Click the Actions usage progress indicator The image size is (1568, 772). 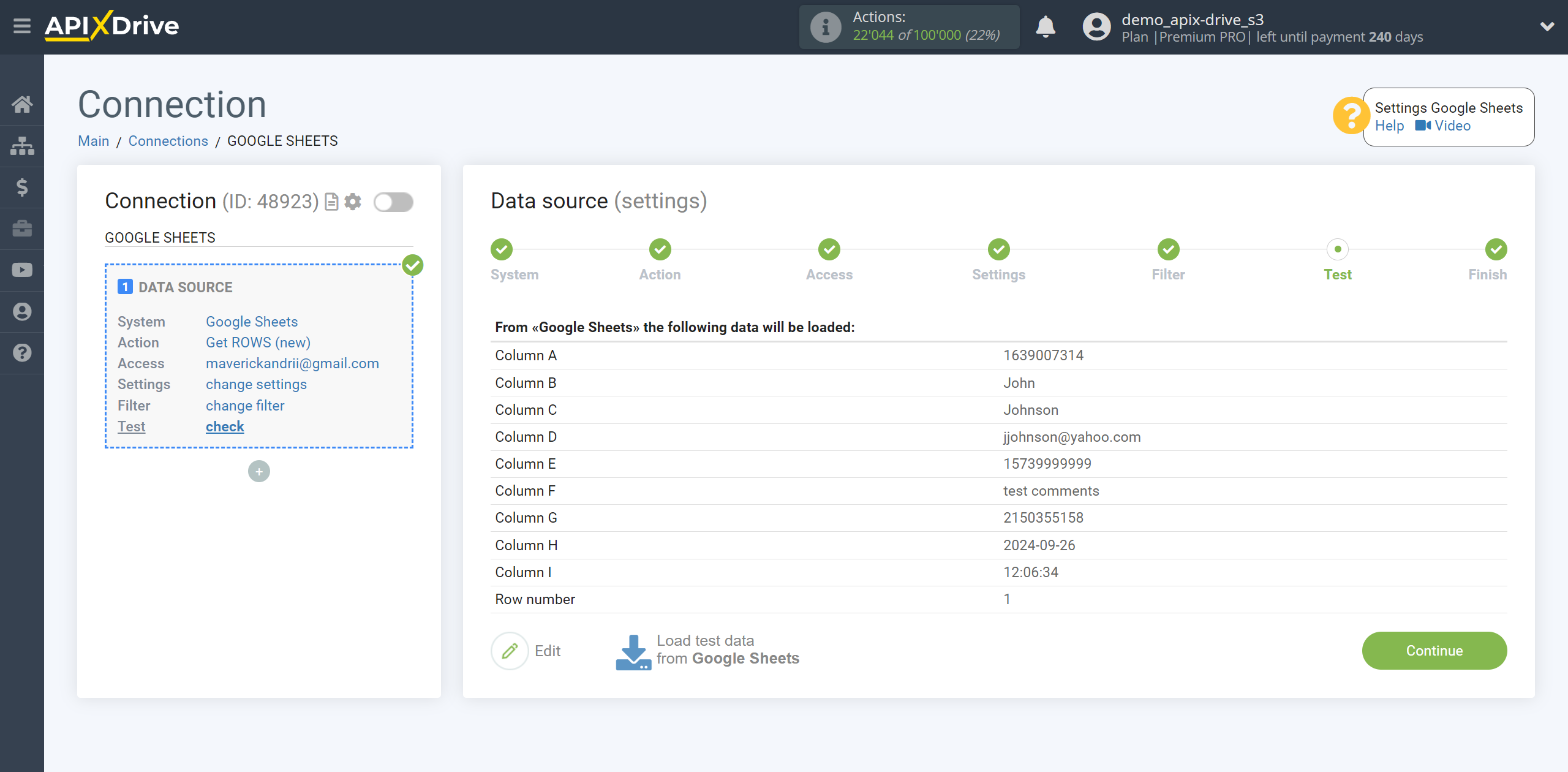pyautogui.click(x=910, y=27)
